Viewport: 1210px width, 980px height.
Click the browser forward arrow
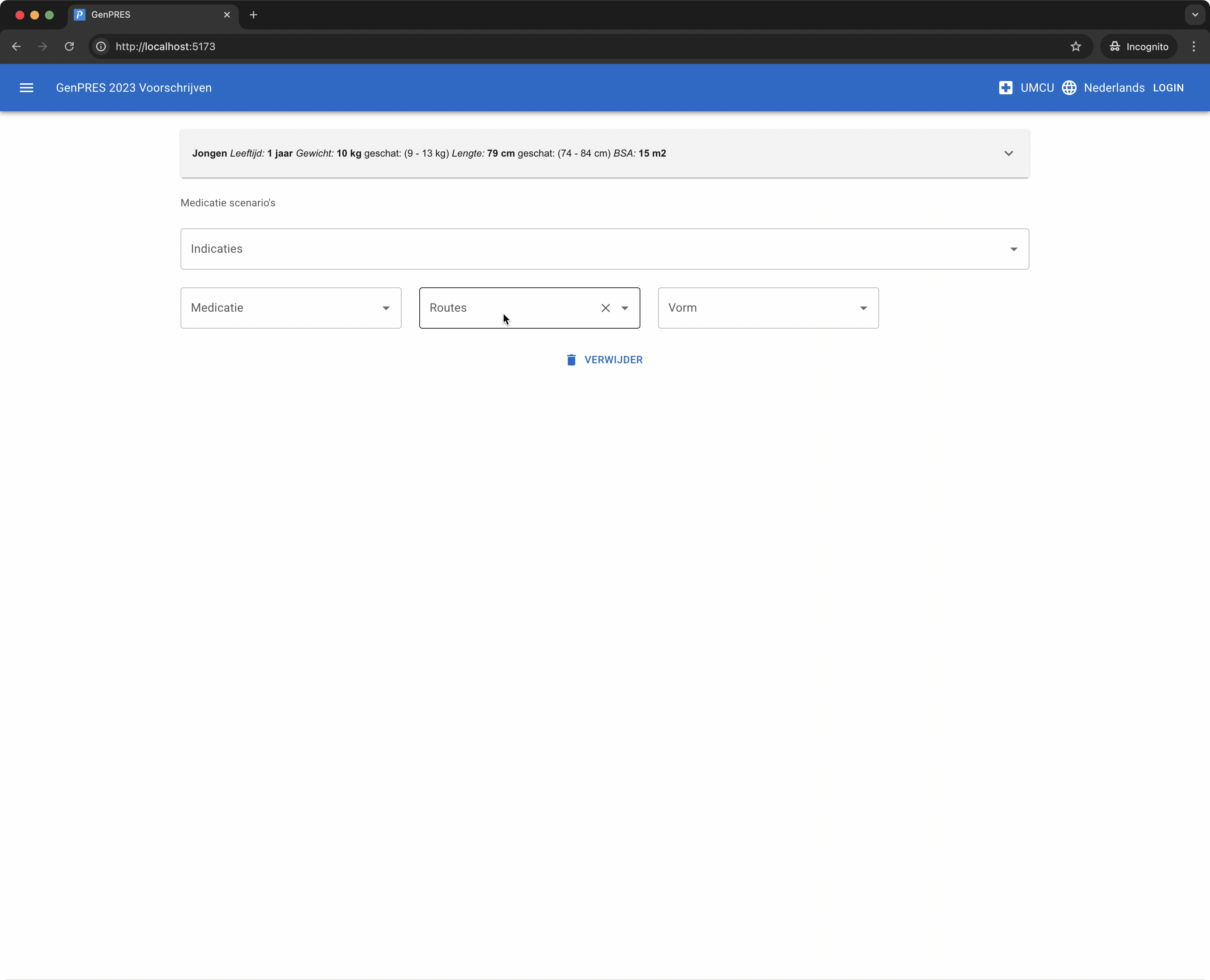43,46
